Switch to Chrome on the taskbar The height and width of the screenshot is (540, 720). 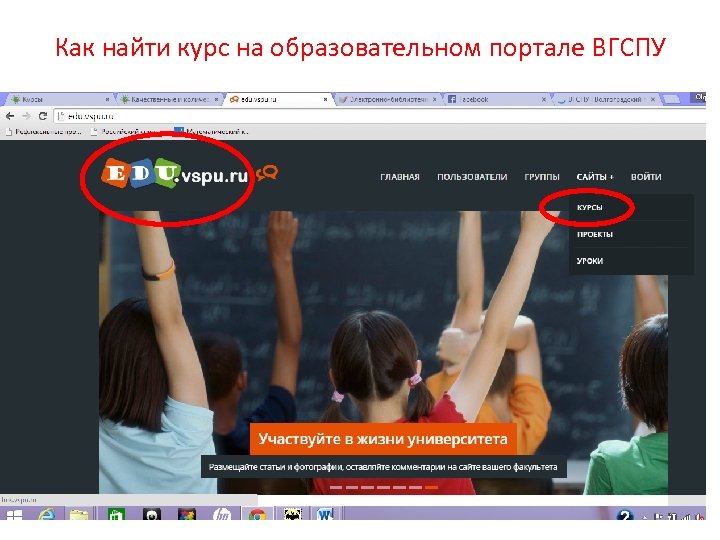coord(257,515)
